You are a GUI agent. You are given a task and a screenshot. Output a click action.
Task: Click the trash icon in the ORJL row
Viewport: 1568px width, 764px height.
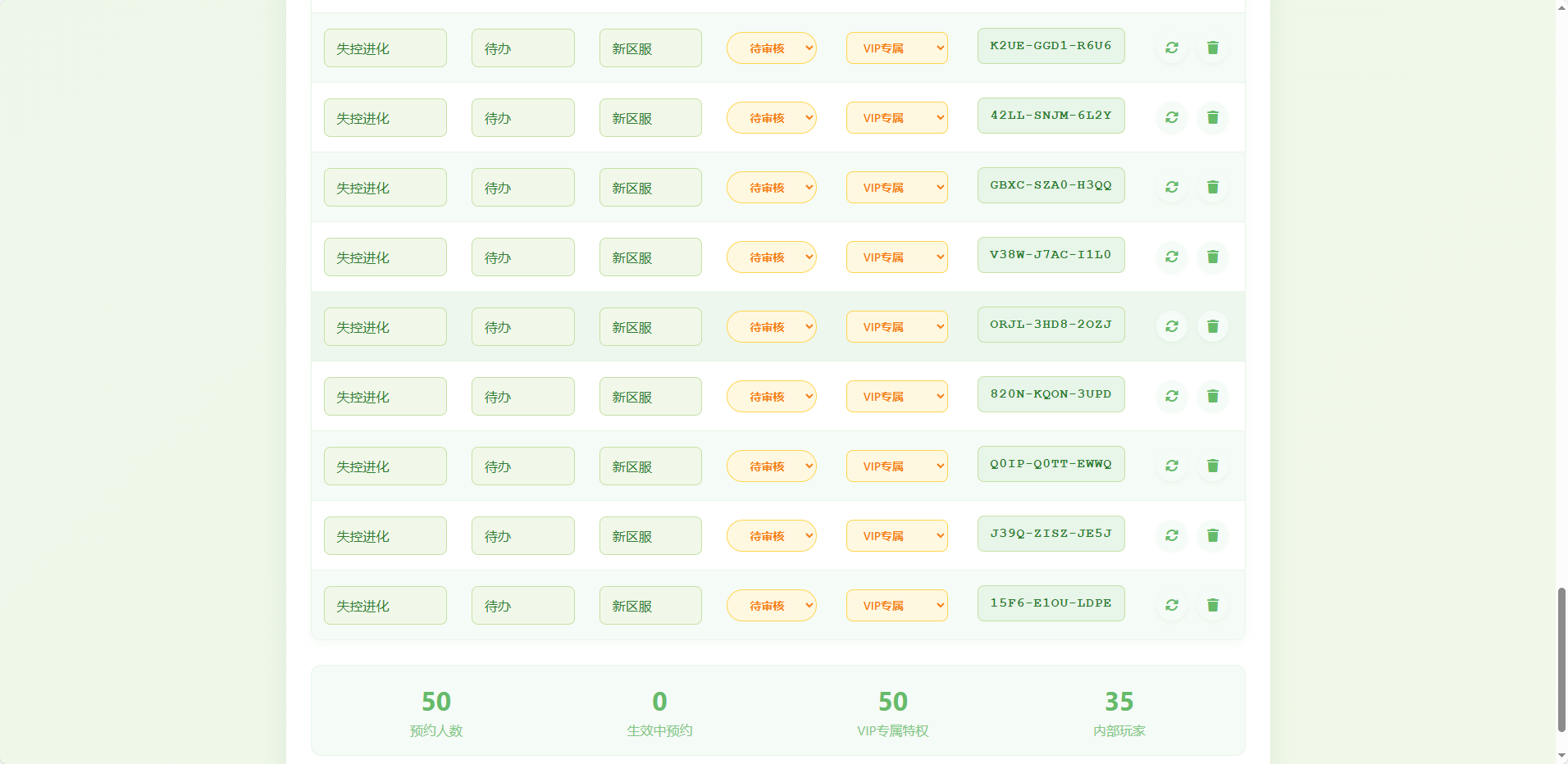click(x=1213, y=326)
